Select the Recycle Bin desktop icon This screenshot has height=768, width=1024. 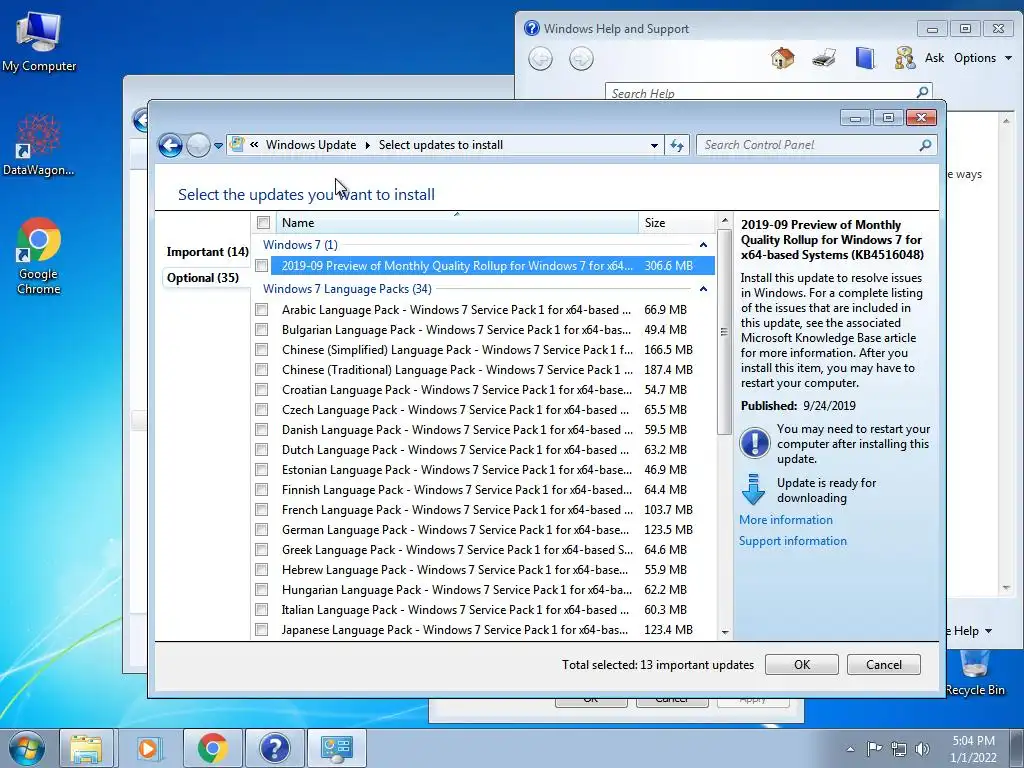[974, 673]
